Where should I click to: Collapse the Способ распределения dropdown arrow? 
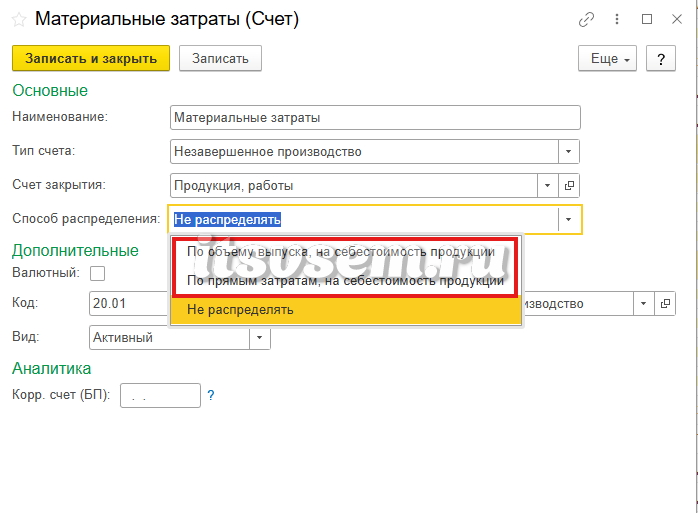coord(568,220)
